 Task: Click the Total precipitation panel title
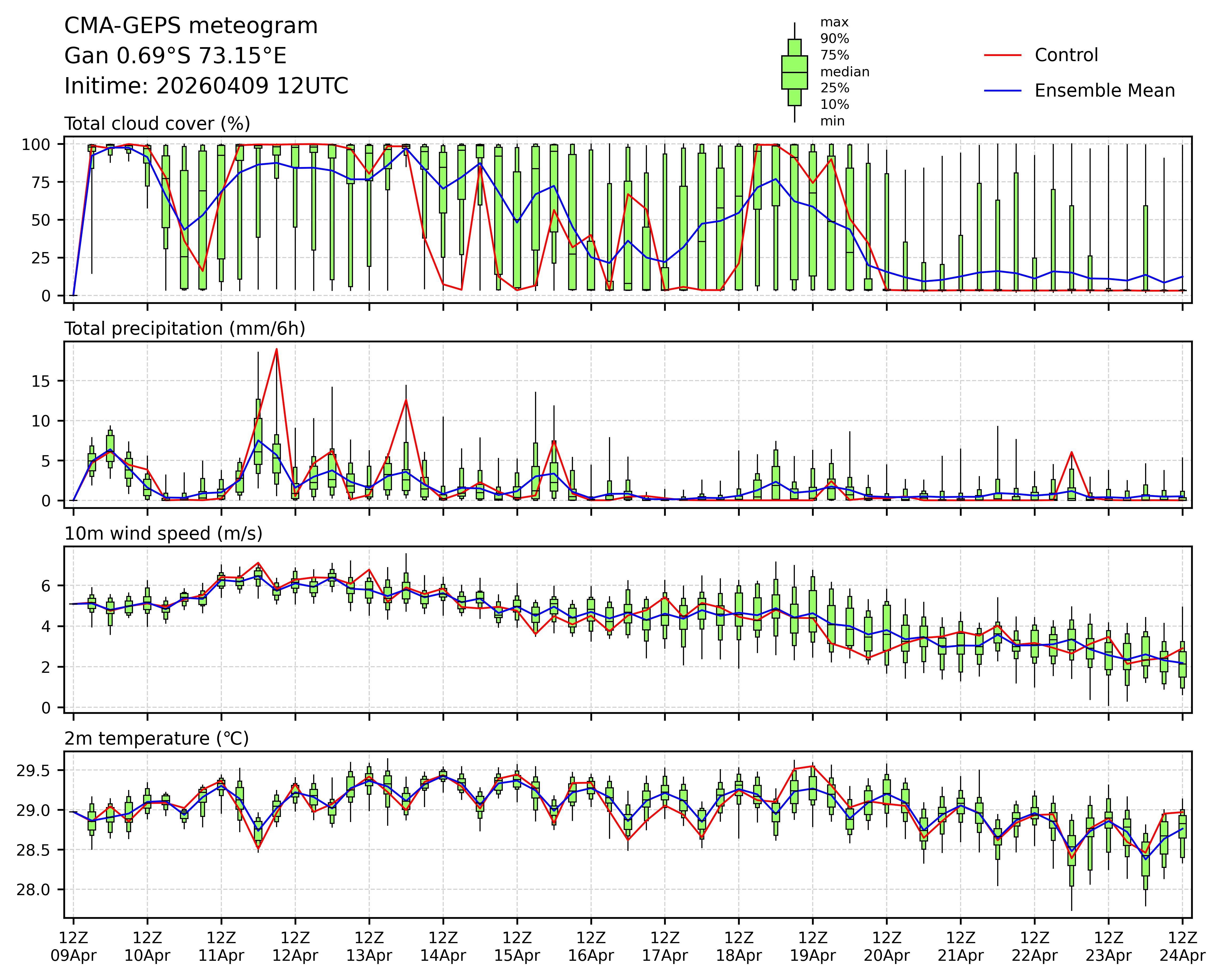[x=185, y=329]
